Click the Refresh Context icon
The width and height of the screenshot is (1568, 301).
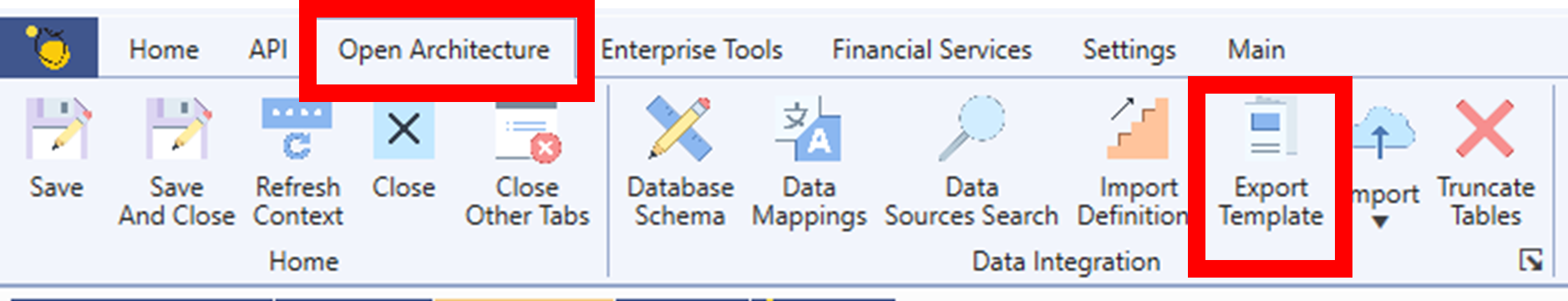[297, 129]
